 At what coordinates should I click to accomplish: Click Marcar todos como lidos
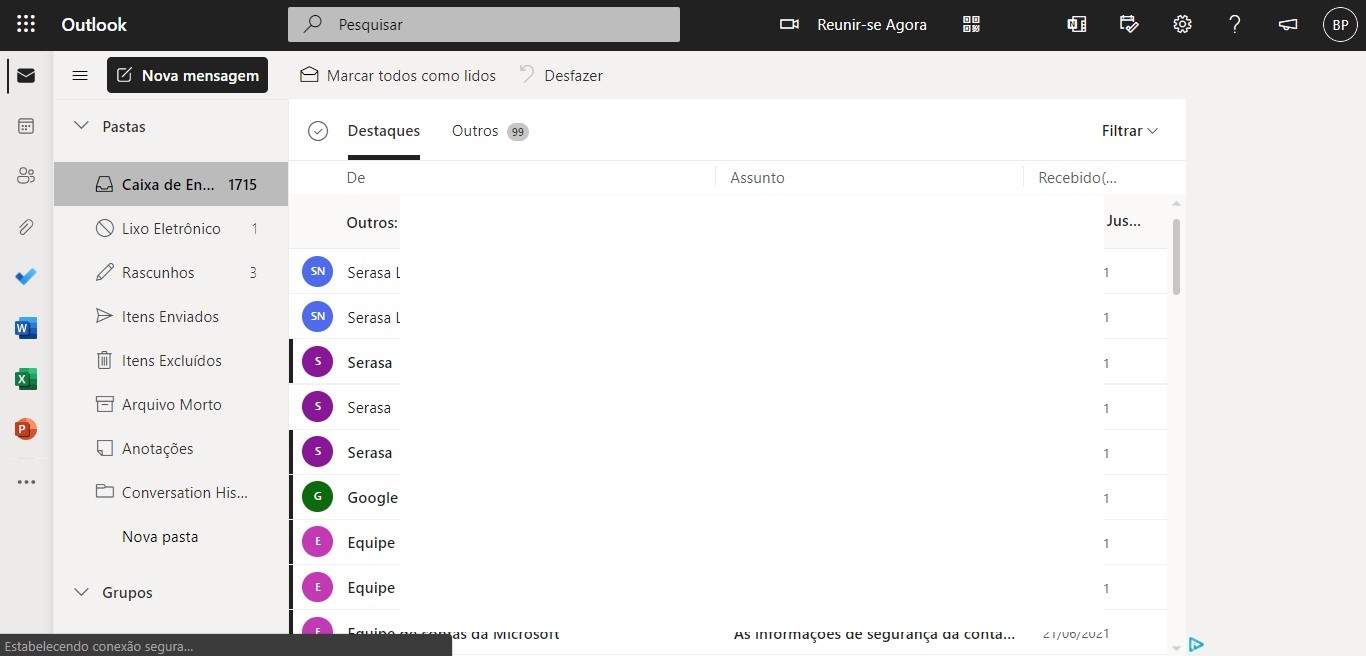pos(398,75)
